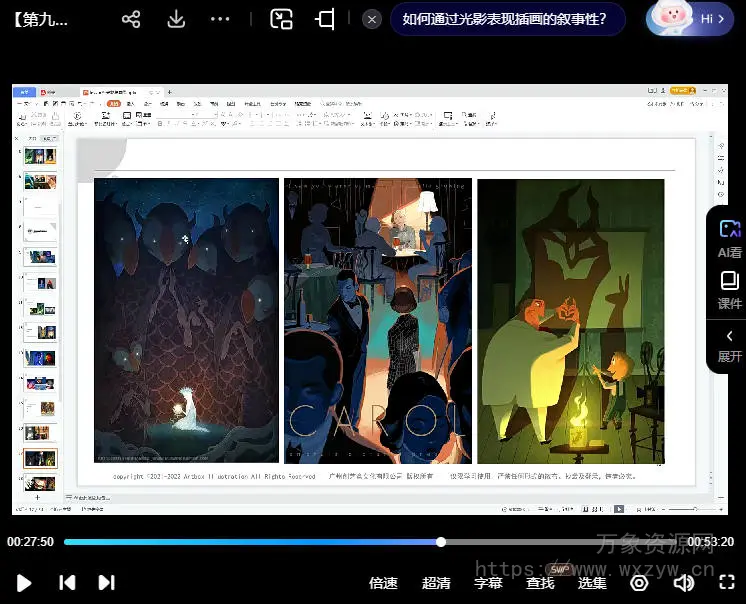Open the three-dot more options menu
This screenshot has width=746, height=604.
coord(220,19)
